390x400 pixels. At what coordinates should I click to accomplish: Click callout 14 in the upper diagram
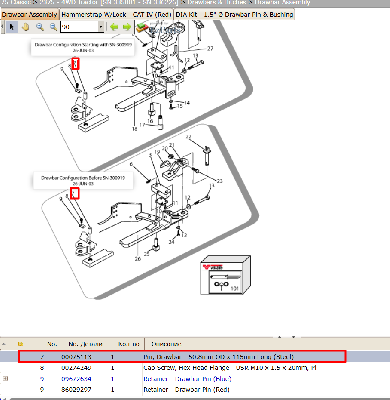[187, 103]
